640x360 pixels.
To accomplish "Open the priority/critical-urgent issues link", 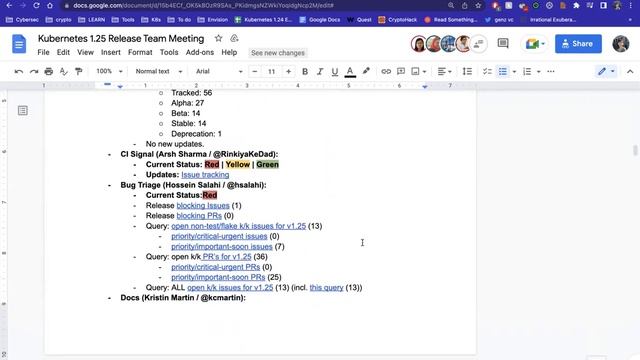I will (x=219, y=236).
